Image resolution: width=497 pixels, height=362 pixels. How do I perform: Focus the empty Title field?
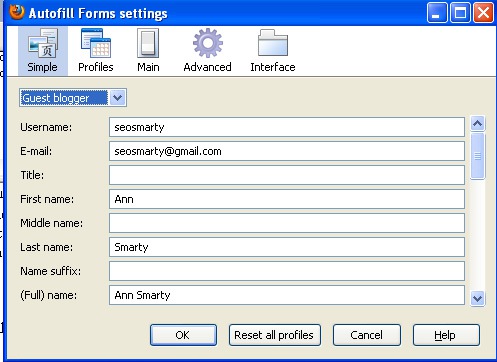(287, 175)
